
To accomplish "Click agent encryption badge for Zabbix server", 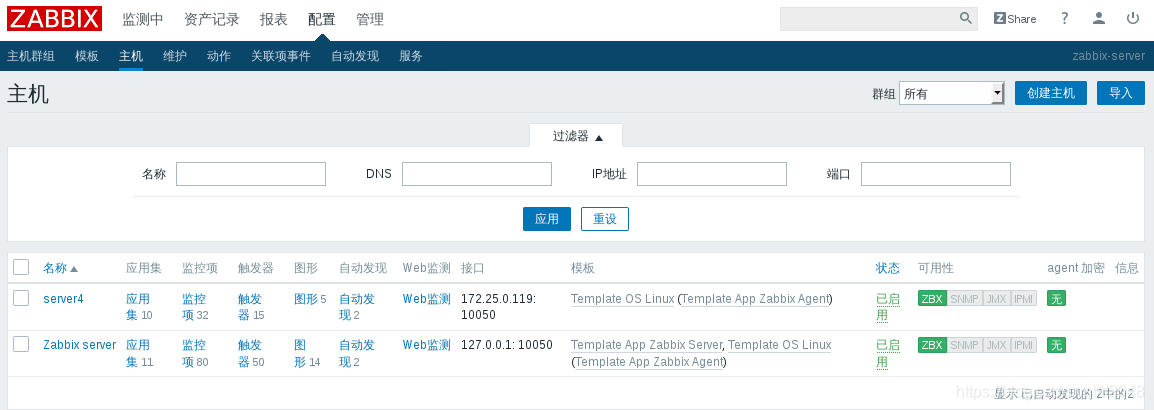I will (x=1056, y=344).
